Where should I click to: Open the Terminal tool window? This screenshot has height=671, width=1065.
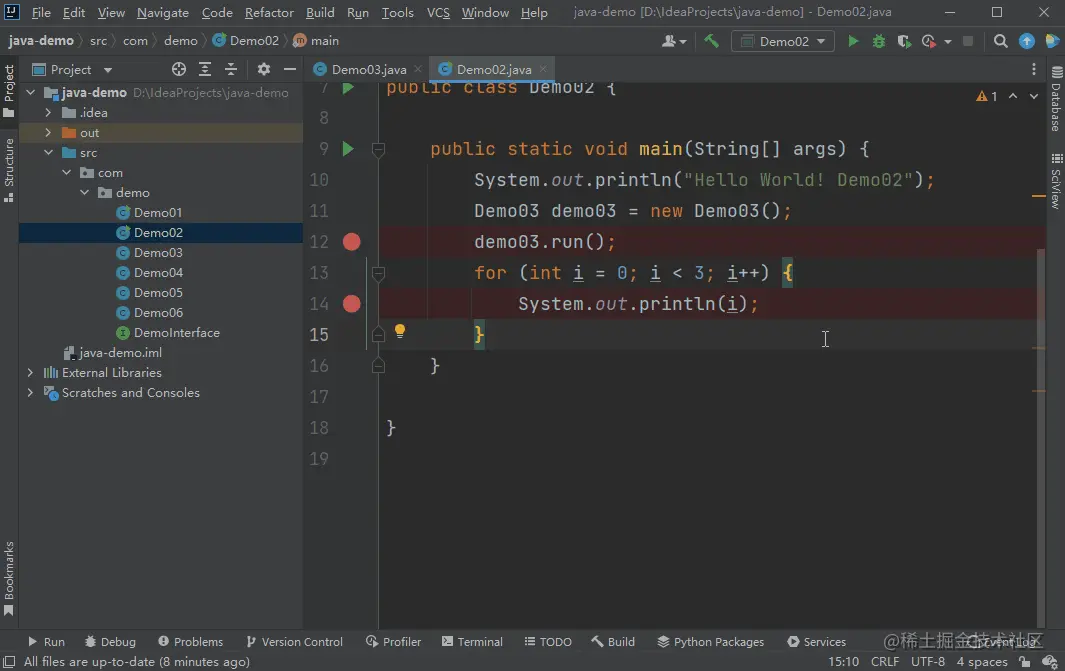[472, 642]
